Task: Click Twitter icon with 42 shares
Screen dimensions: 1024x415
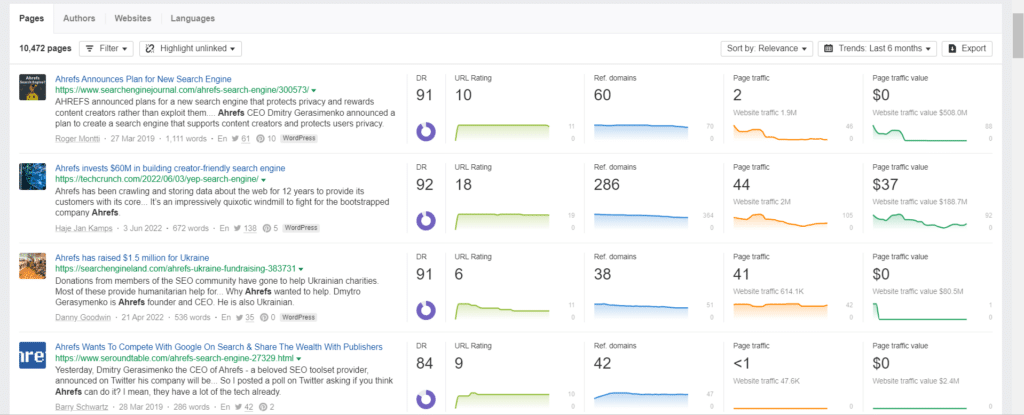Action: coord(239,407)
